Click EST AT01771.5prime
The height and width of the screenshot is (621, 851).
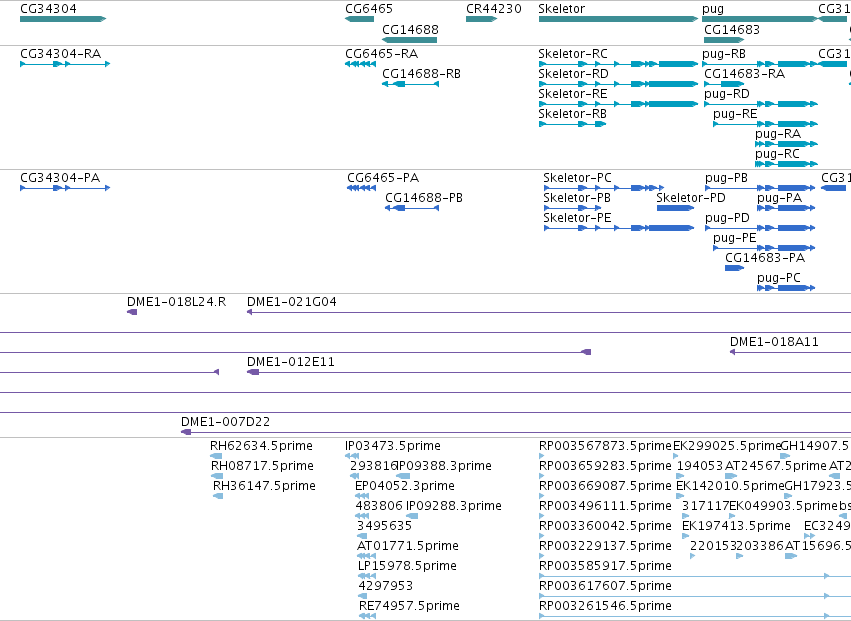coord(408,547)
